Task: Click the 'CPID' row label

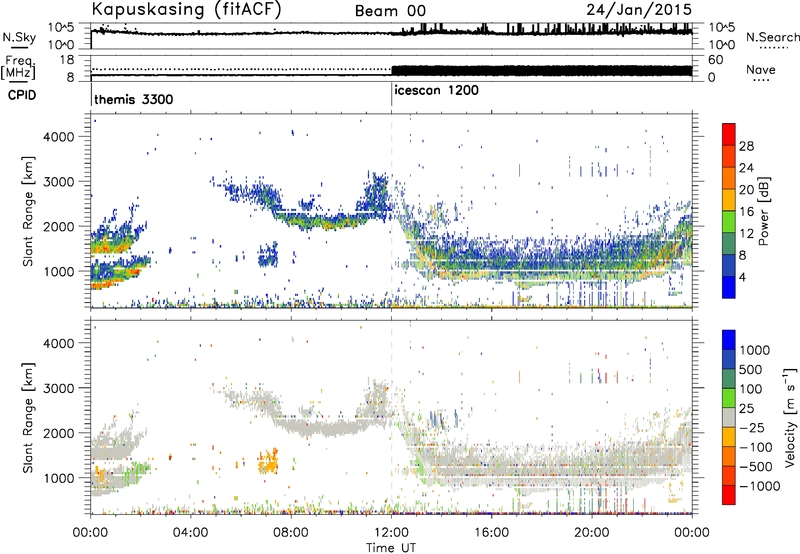Action: (x=22, y=95)
